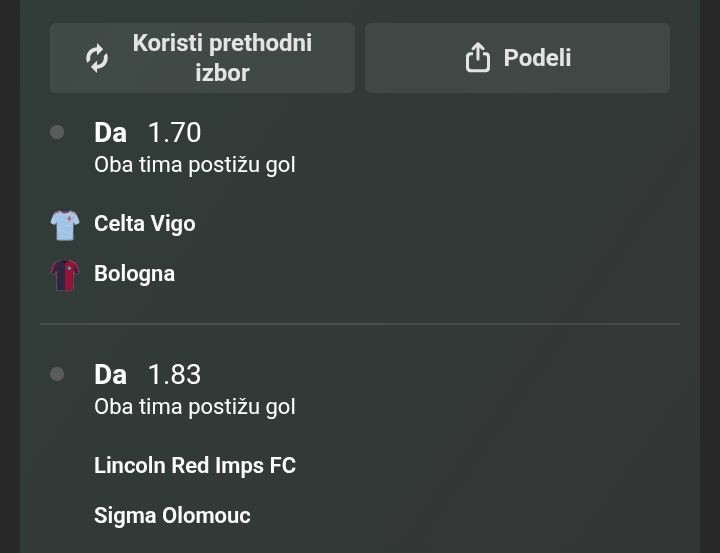The image size is (720, 553).
Task: Click the divider line below Bologna
Action: point(360,324)
